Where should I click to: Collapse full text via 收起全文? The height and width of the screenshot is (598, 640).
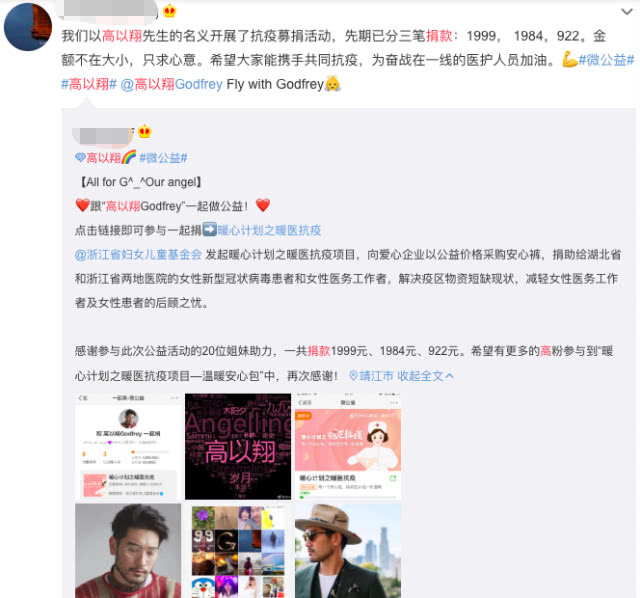(x=425, y=376)
